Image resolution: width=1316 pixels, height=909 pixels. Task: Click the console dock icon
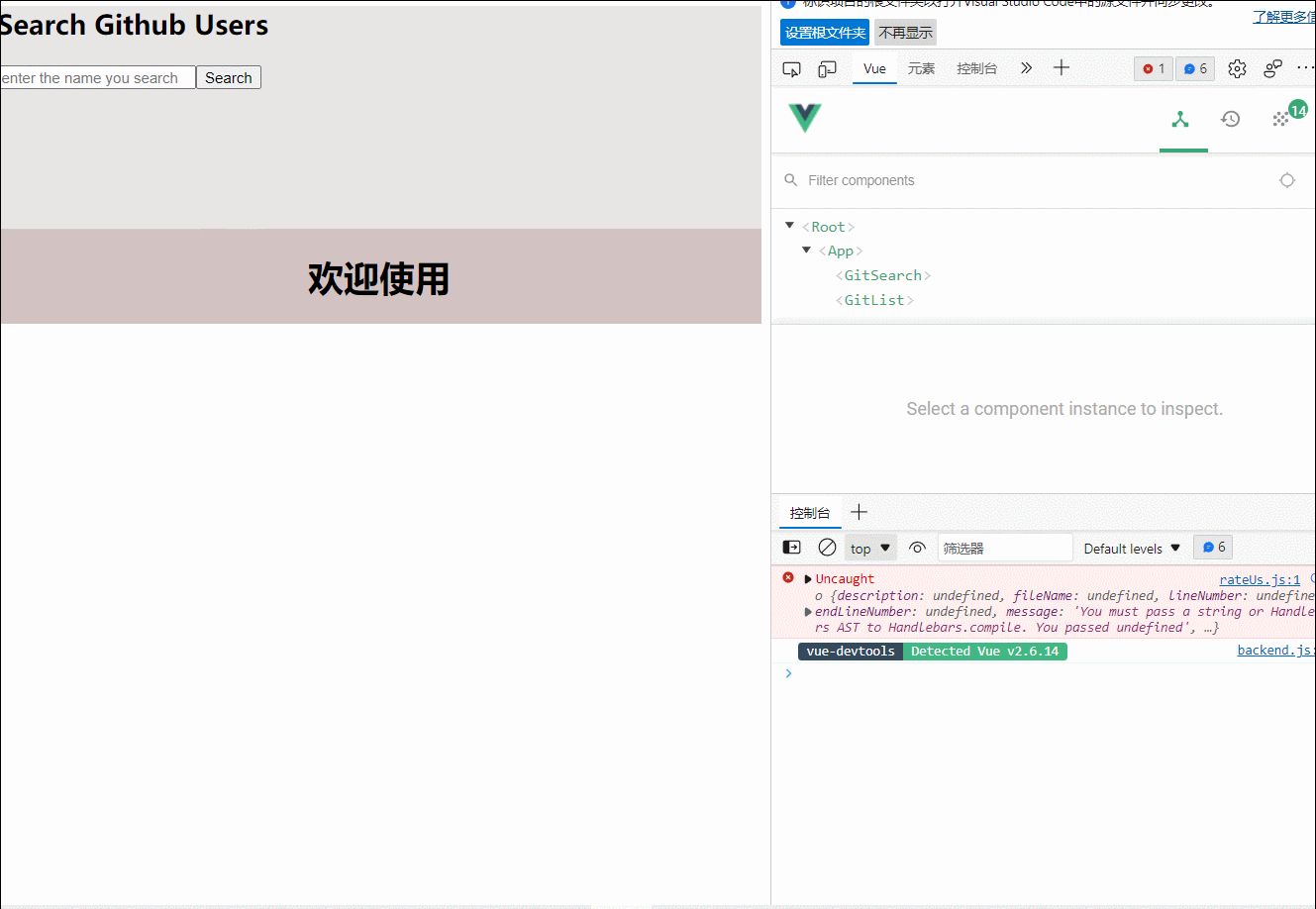tap(790, 547)
